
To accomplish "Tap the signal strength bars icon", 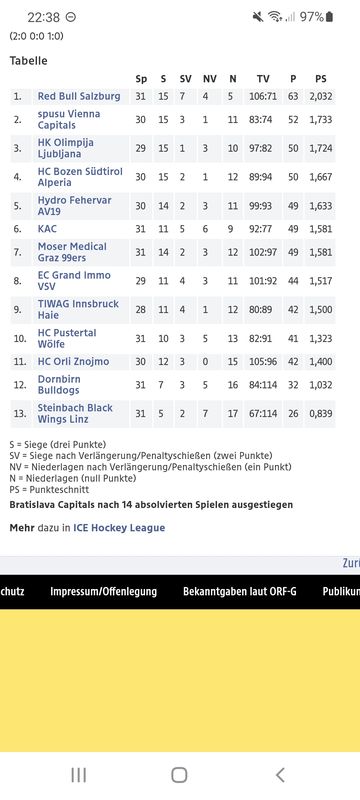I will [290, 17].
